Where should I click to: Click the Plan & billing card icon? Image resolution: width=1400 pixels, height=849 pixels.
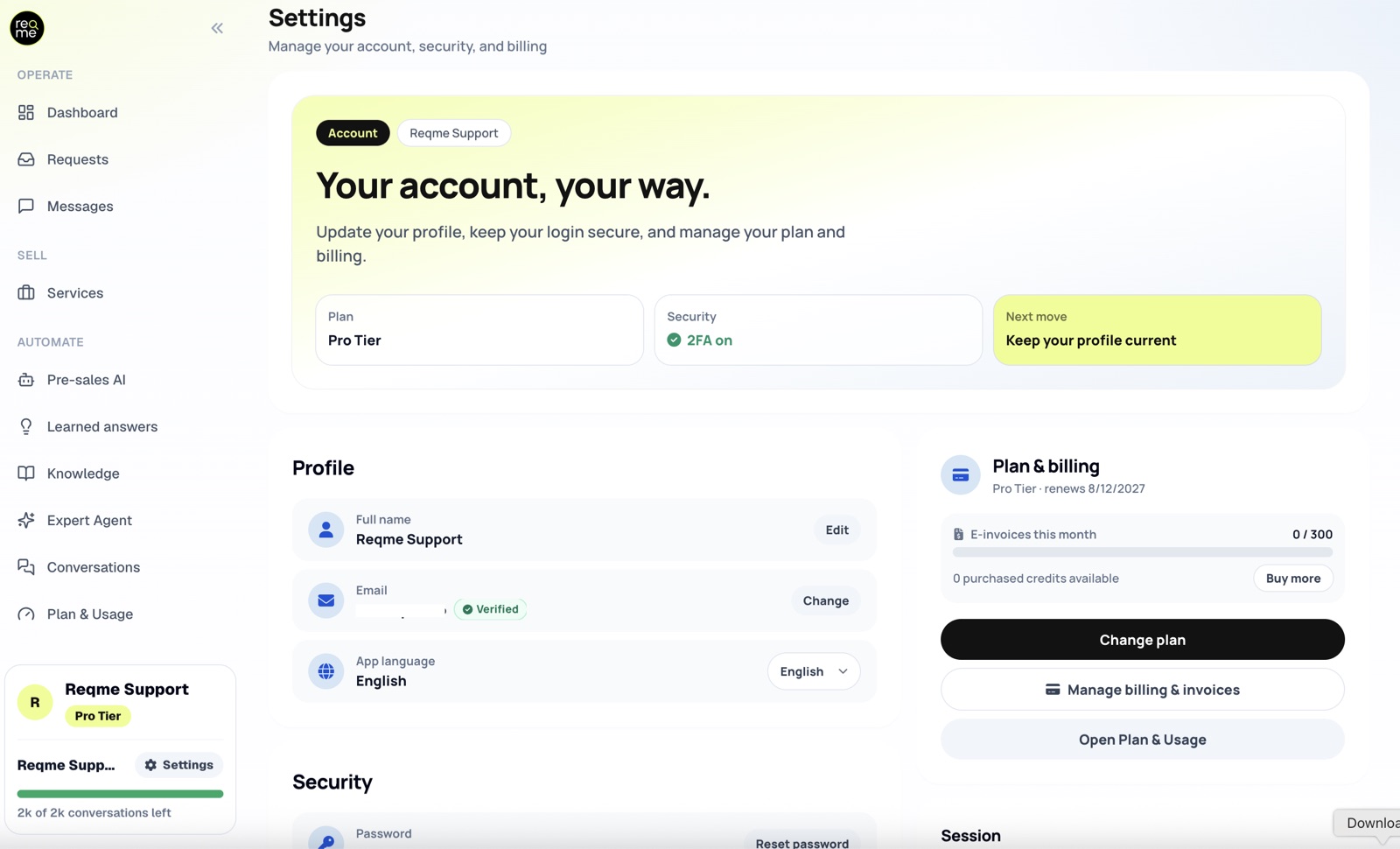pyautogui.click(x=960, y=475)
